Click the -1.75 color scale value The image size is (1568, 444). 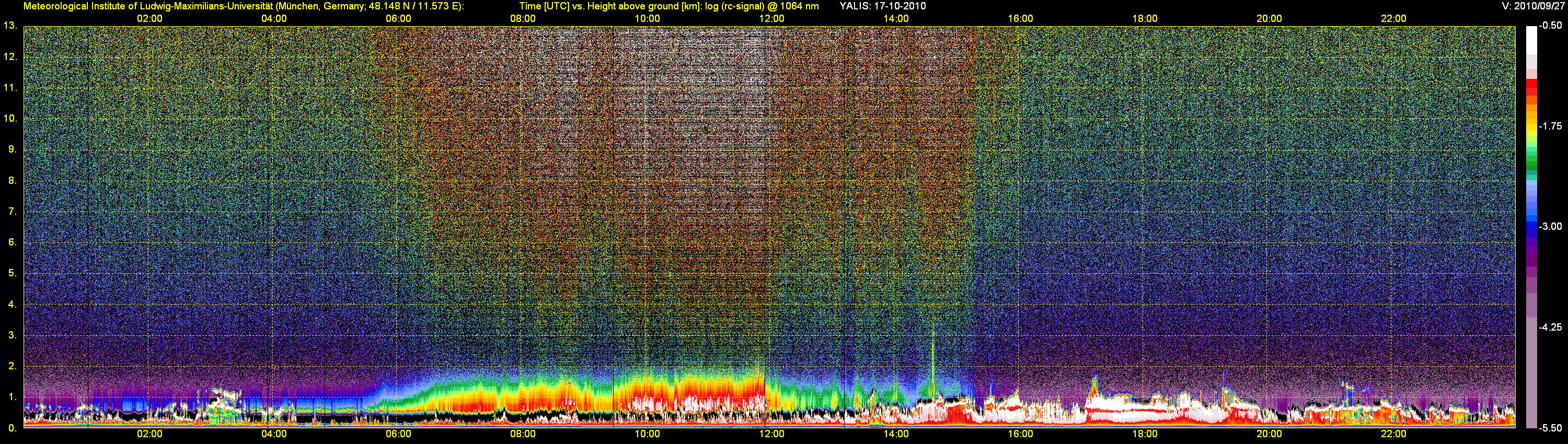(1550, 126)
